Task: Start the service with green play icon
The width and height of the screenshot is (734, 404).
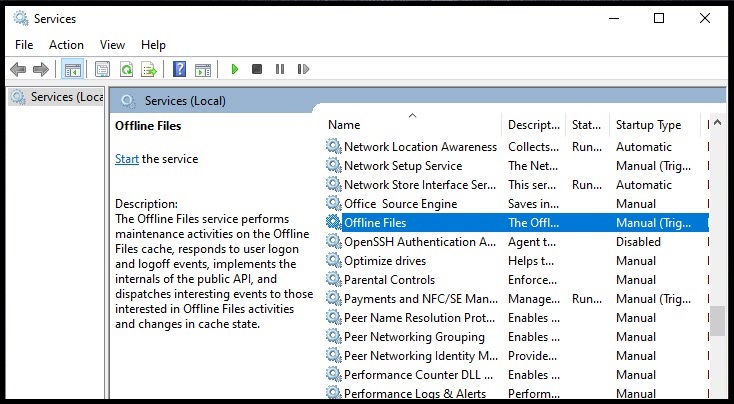Action: pyautogui.click(x=235, y=69)
